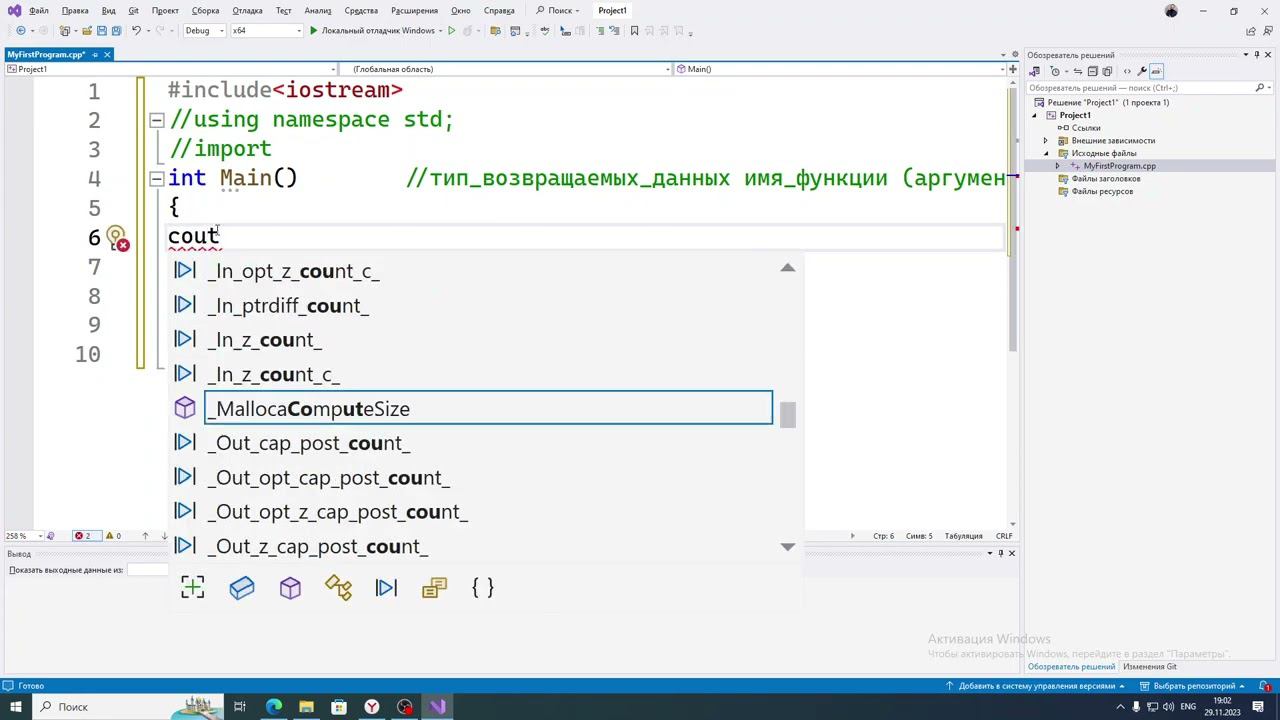Click the CRLF line ending indicator
Viewport: 1280px width, 720px height.
[x=1004, y=536]
